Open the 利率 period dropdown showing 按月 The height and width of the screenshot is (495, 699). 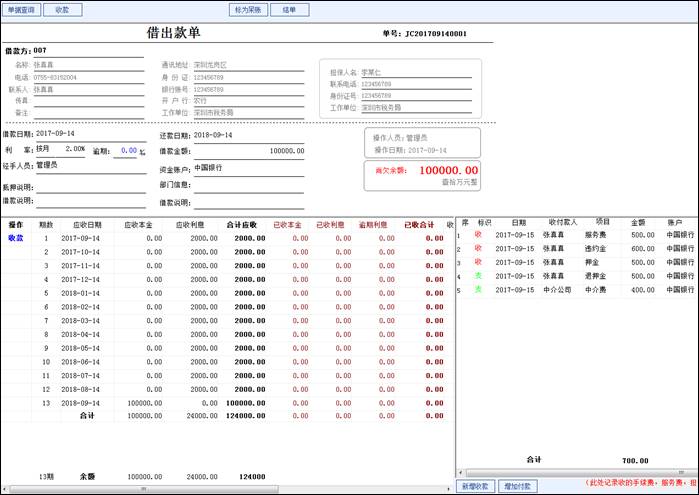tap(50, 149)
